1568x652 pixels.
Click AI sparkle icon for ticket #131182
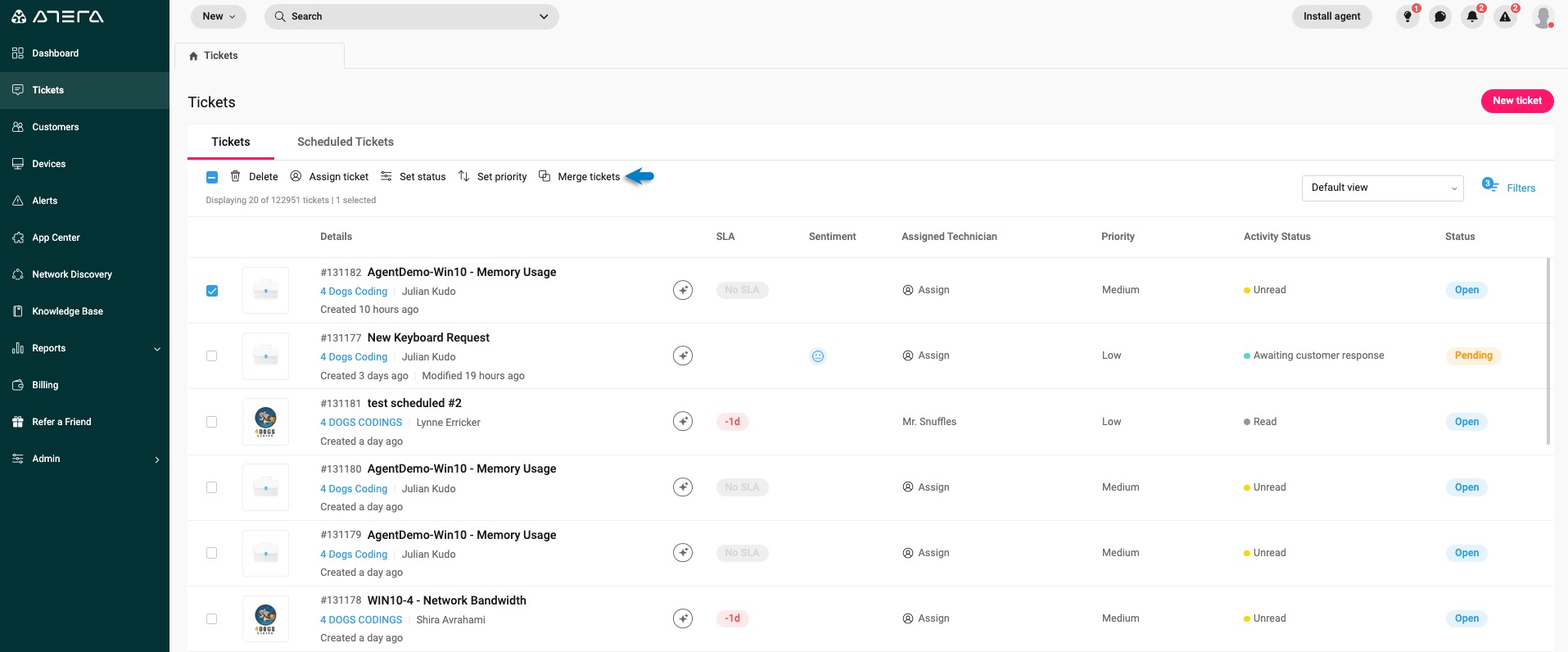coord(683,290)
